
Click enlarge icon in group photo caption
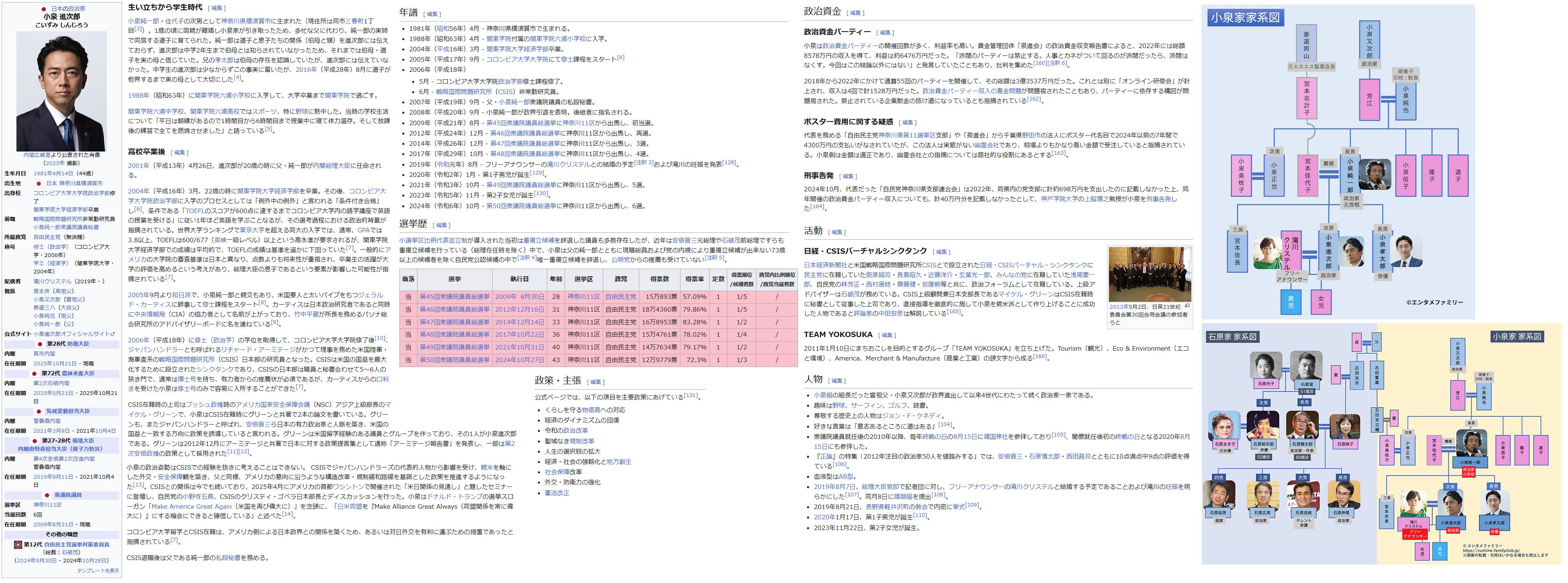pyautogui.click(x=1187, y=306)
